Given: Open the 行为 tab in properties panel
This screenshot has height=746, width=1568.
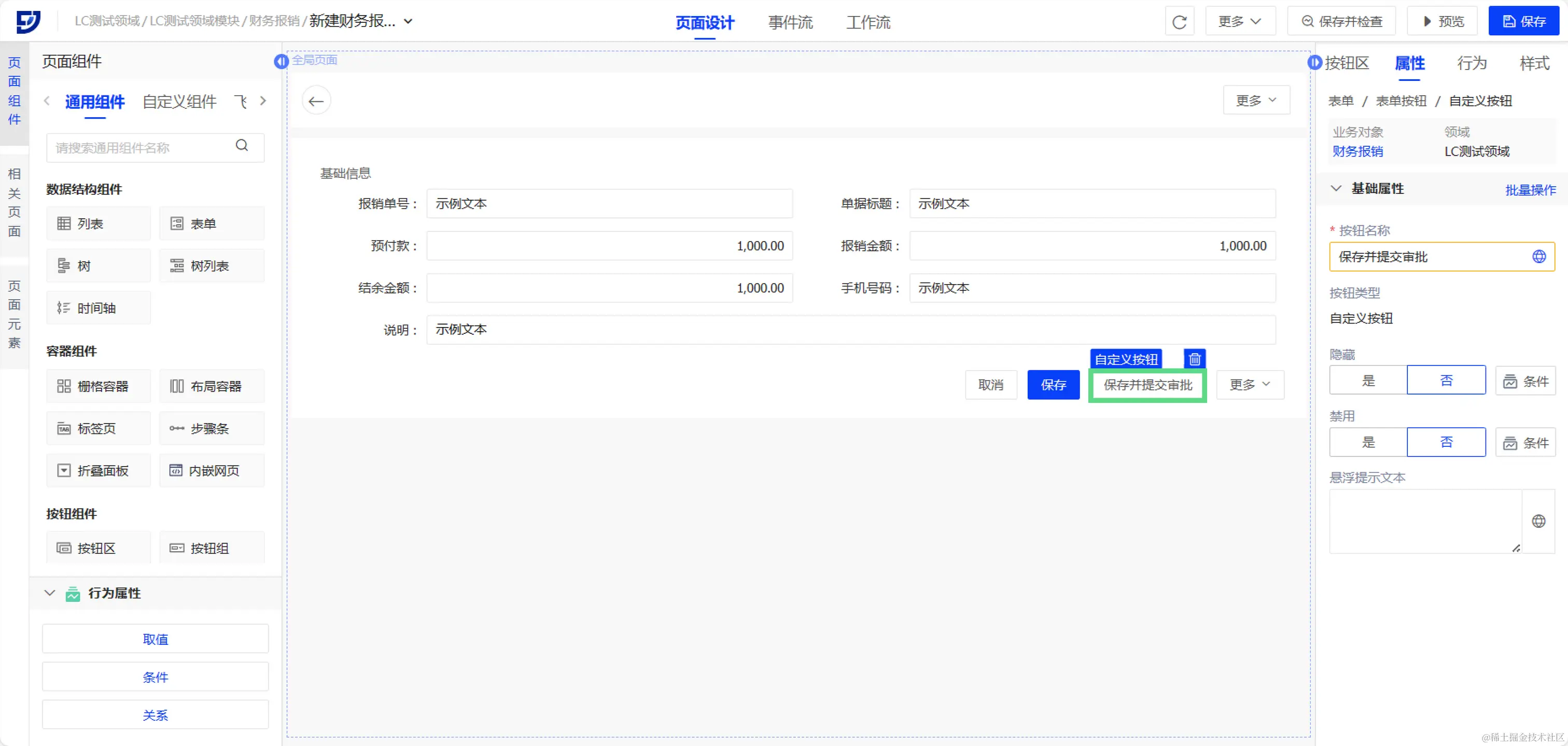Looking at the screenshot, I should 1471,63.
